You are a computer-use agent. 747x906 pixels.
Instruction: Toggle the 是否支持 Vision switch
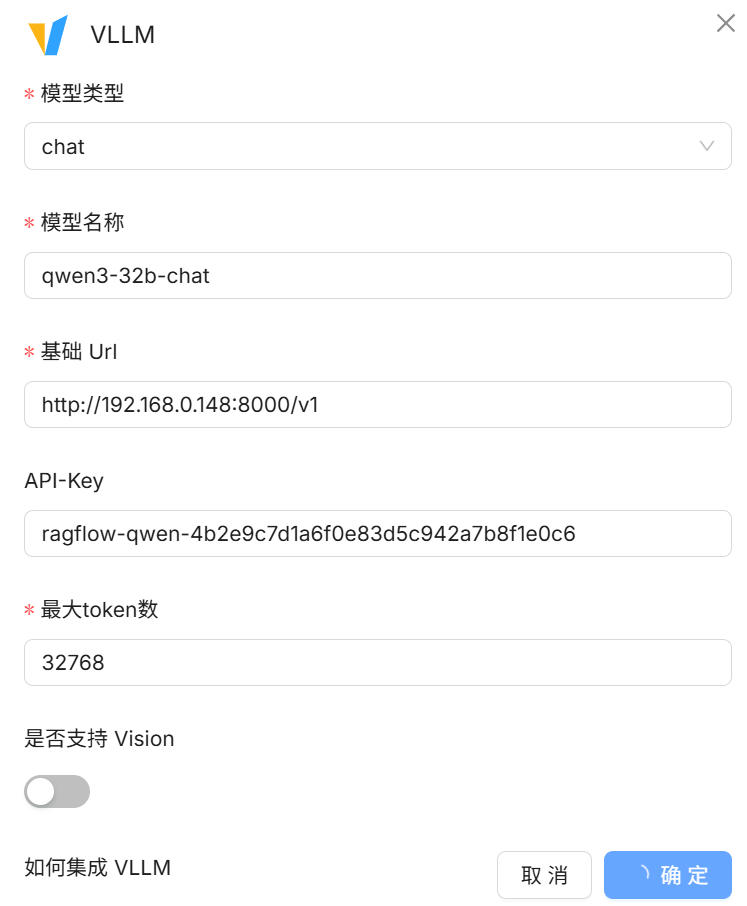point(57,791)
